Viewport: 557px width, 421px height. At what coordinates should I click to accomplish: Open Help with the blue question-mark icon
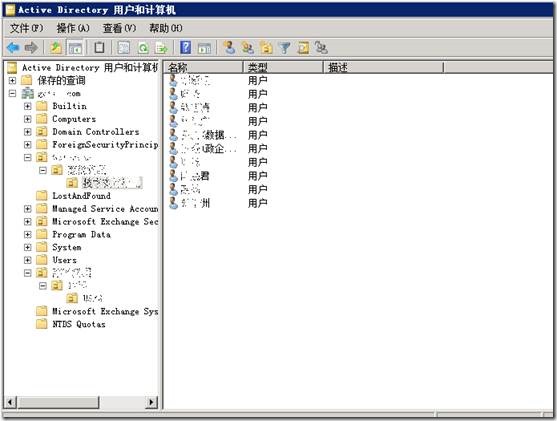(x=185, y=47)
